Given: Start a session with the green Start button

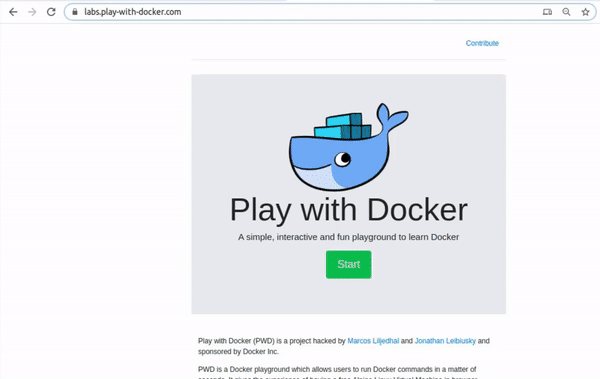Looking at the screenshot, I should (349, 265).
